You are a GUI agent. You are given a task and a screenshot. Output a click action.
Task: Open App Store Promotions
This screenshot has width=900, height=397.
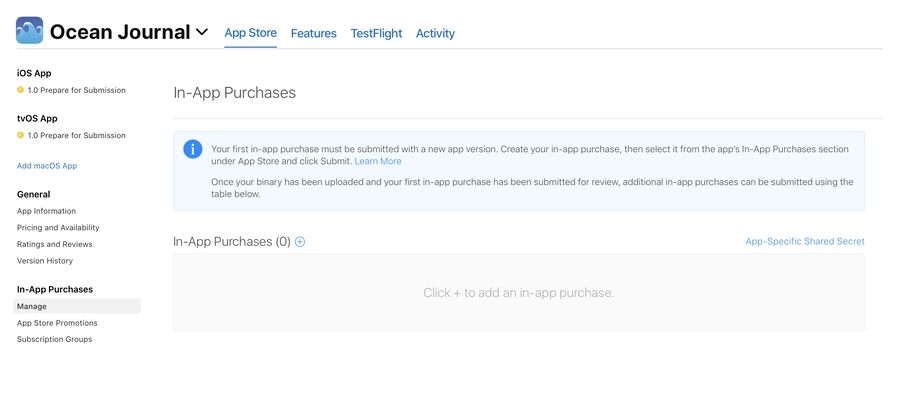point(57,323)
